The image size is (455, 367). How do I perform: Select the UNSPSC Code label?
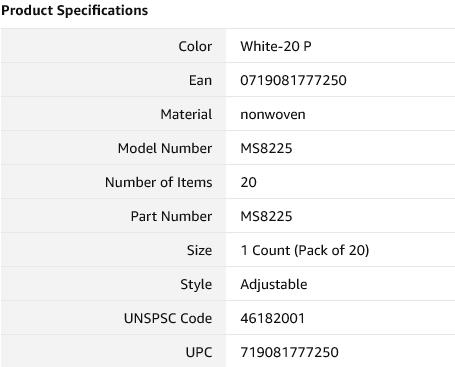[x=168, y=318]
